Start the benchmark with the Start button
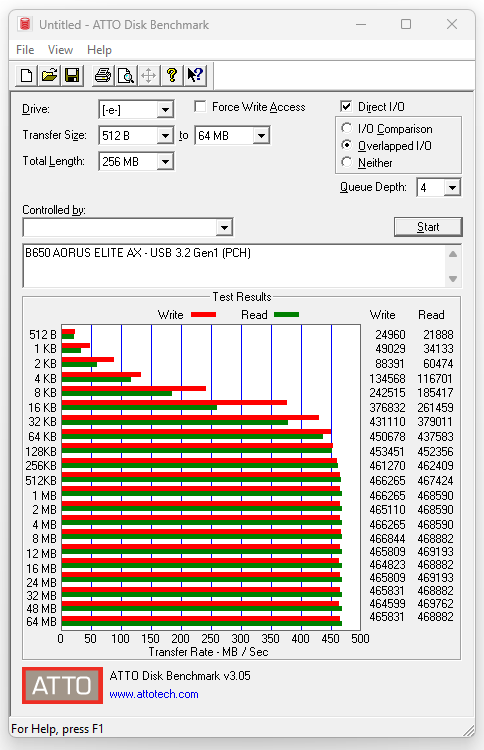 coord(428,227)
